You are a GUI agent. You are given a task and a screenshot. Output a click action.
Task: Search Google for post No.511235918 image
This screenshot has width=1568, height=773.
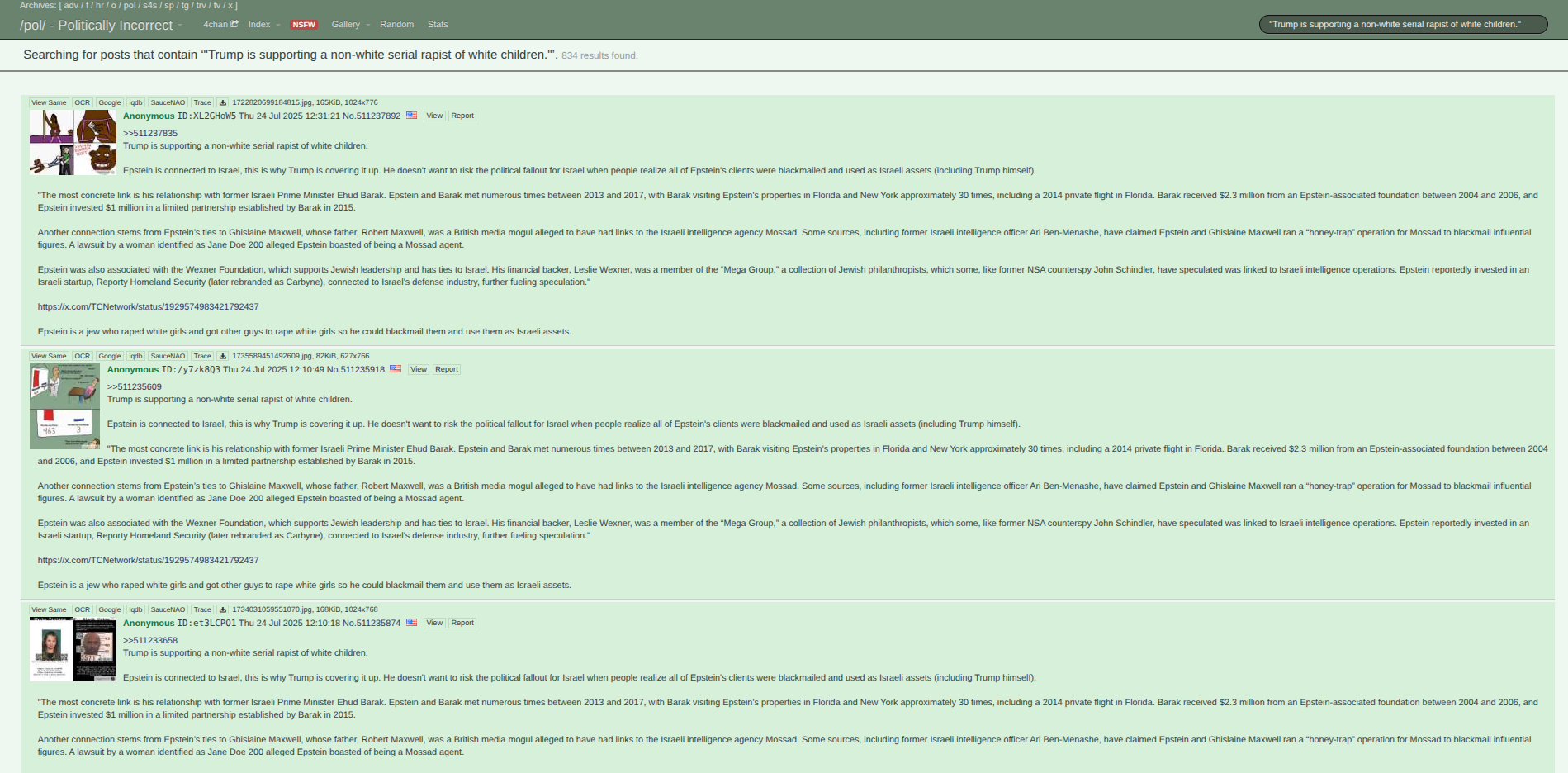[110, 357]
